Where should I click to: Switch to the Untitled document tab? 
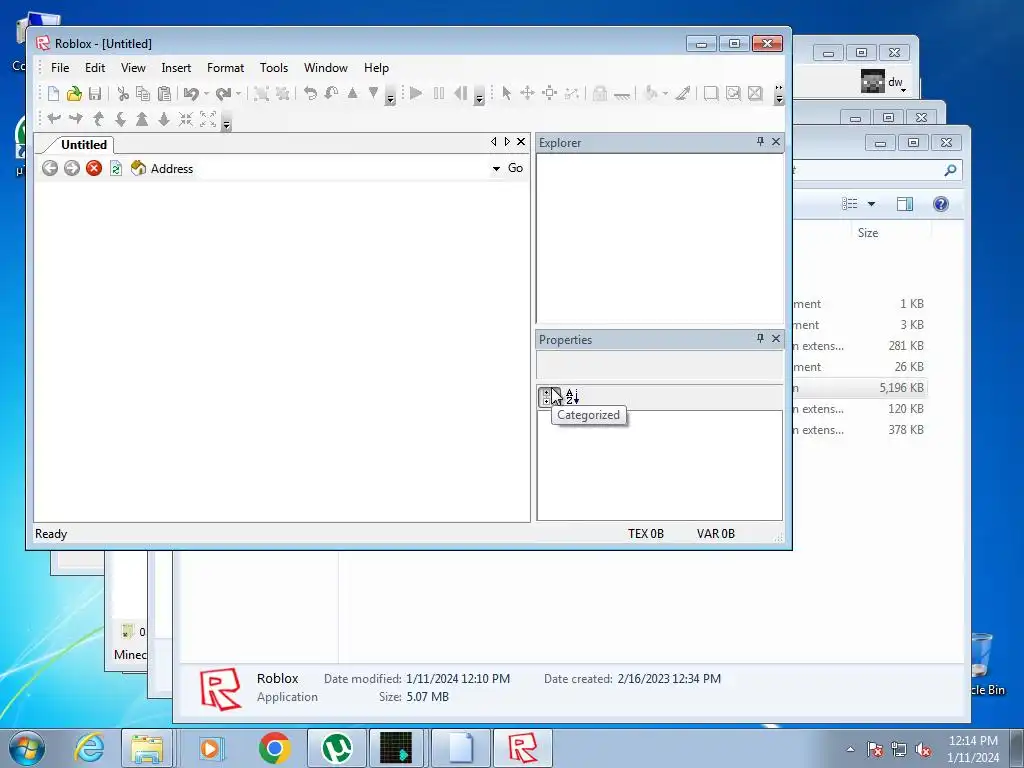84,145
